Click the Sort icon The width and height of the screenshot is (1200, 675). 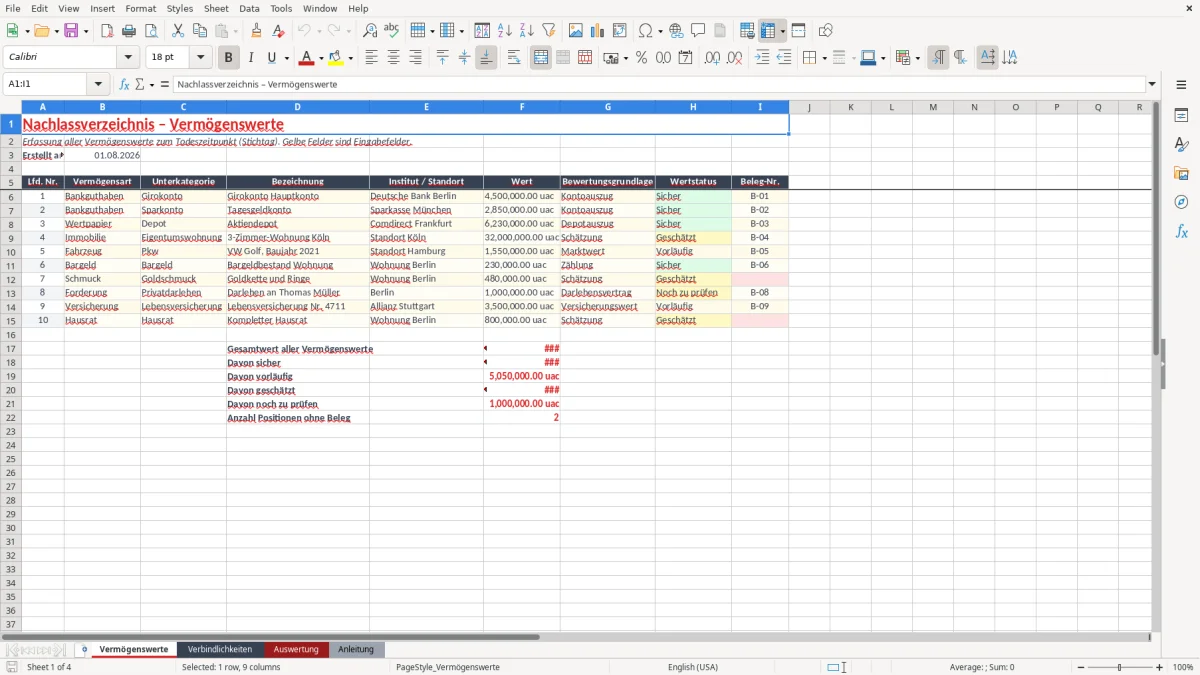pyautogui.click(x=482, y=31)
